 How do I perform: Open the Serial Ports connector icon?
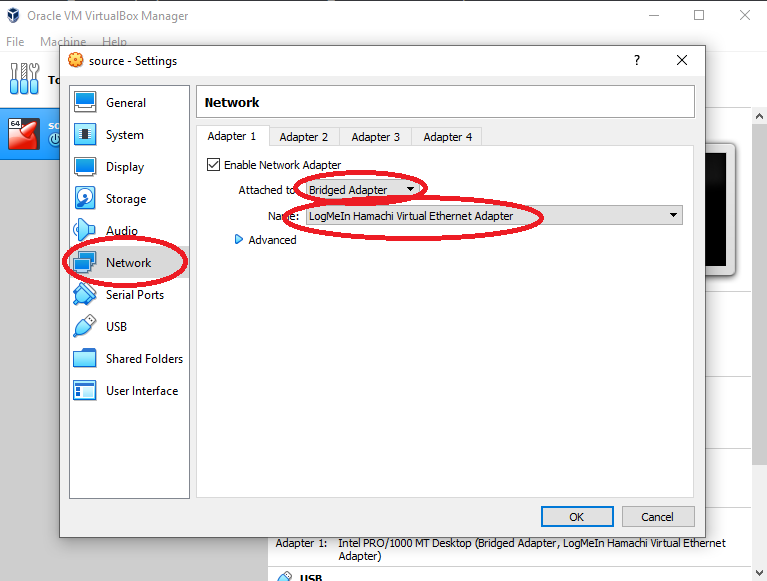85,294
